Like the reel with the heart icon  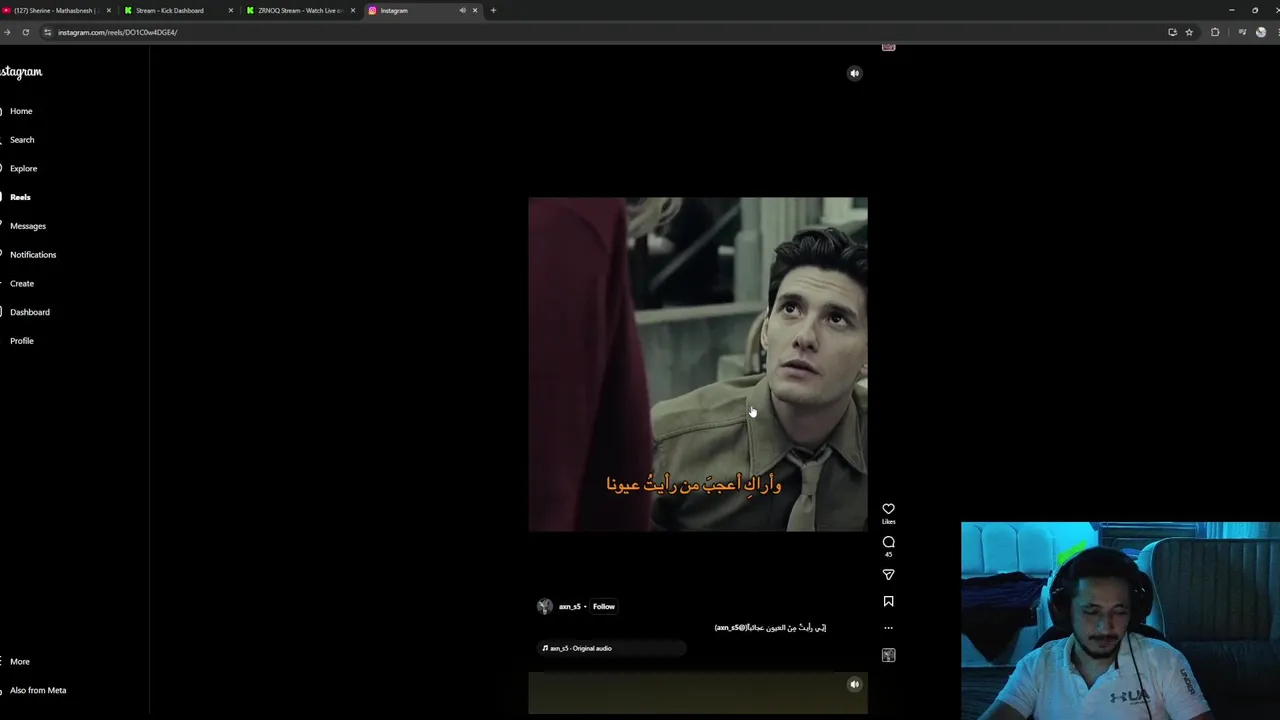[x=888, y=509]
